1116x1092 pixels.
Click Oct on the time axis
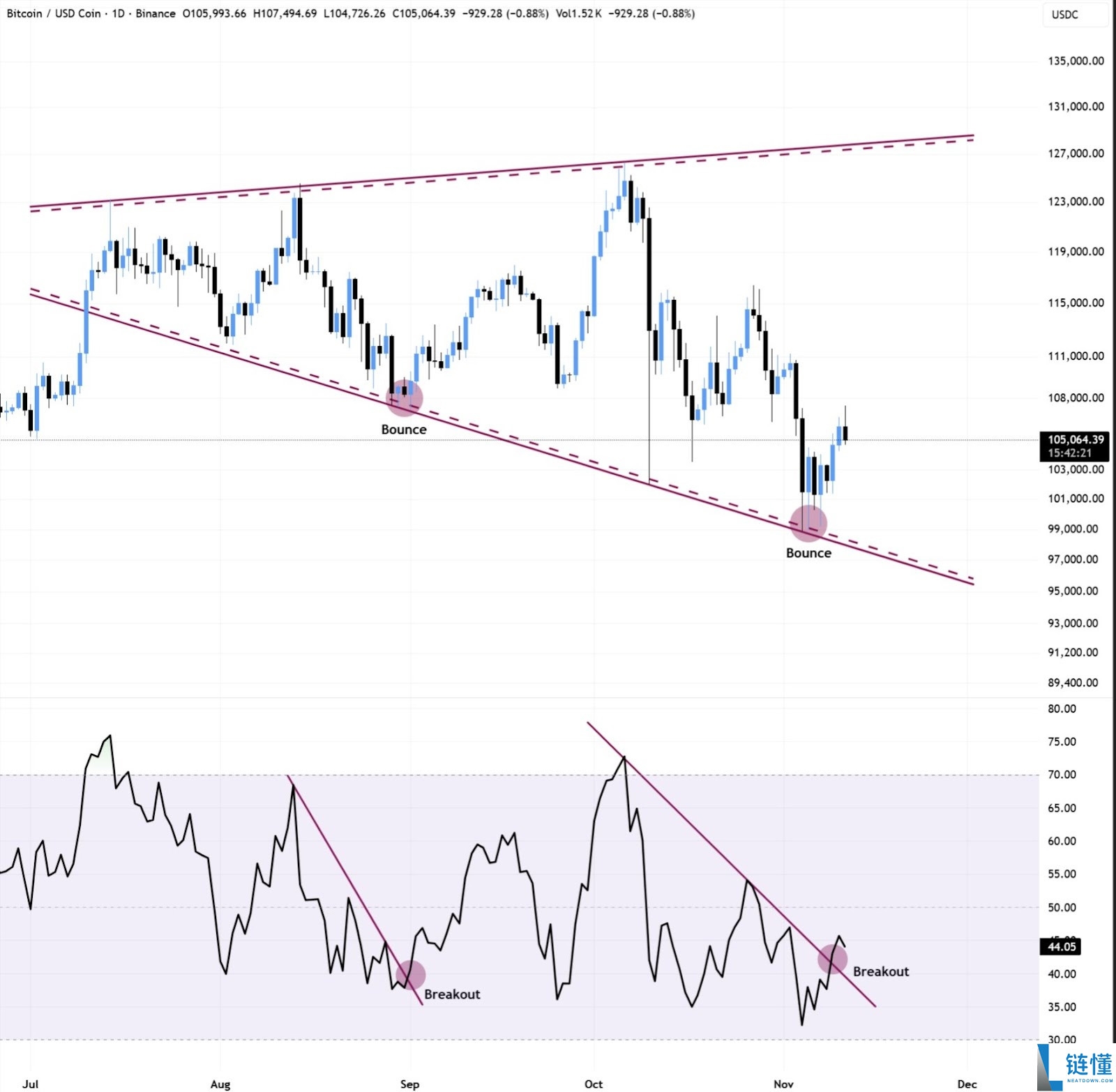pos(594,1084)
